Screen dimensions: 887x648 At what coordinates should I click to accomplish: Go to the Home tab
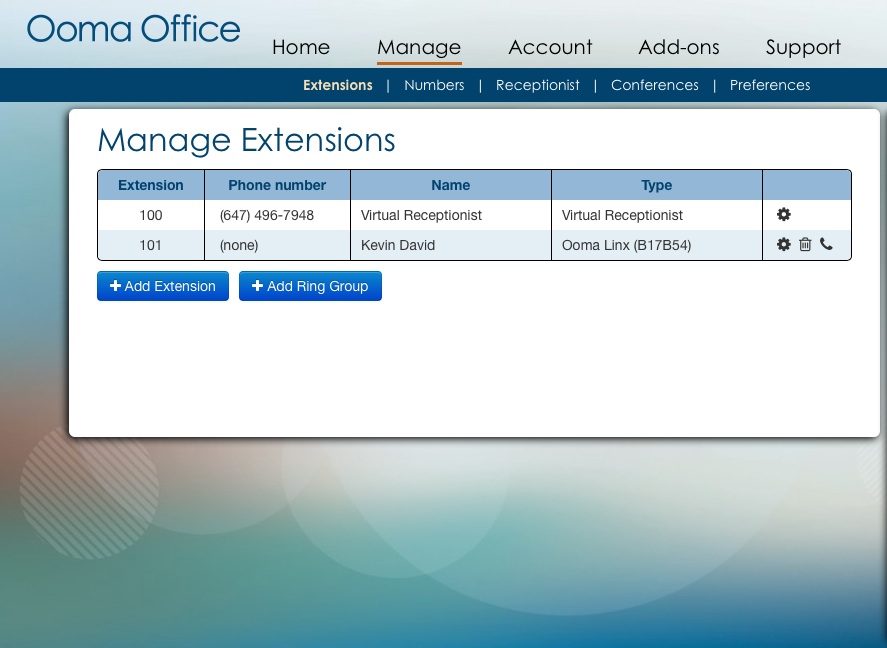[x=301, y=47]
